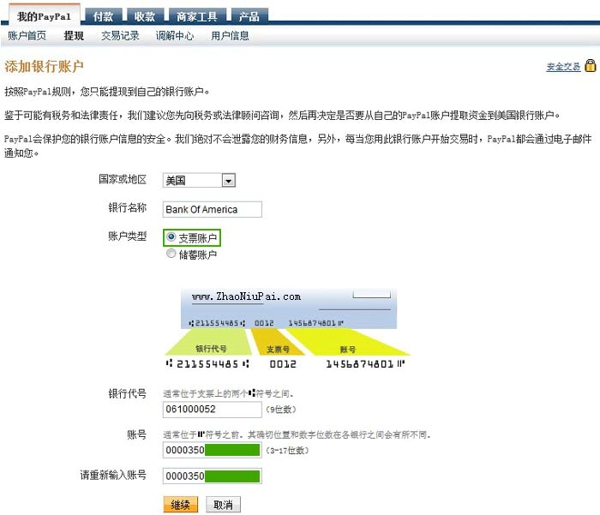Open 用户信息 in the sub-navigation
The width and height of the screenshot is (600, 515).
click(229, 36)
